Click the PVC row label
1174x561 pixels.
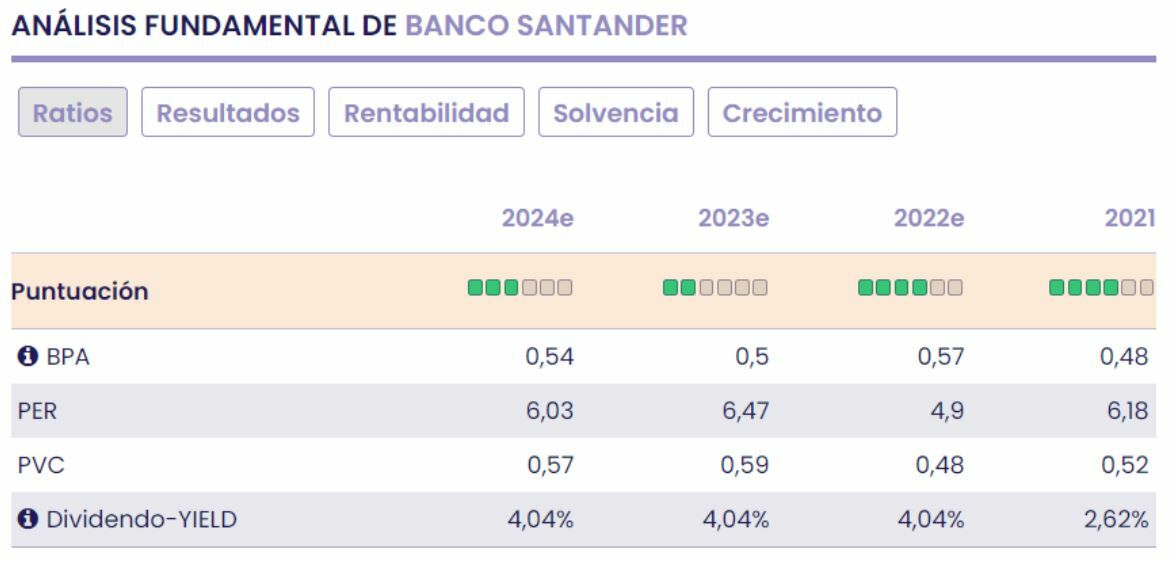tap(30, 466)
